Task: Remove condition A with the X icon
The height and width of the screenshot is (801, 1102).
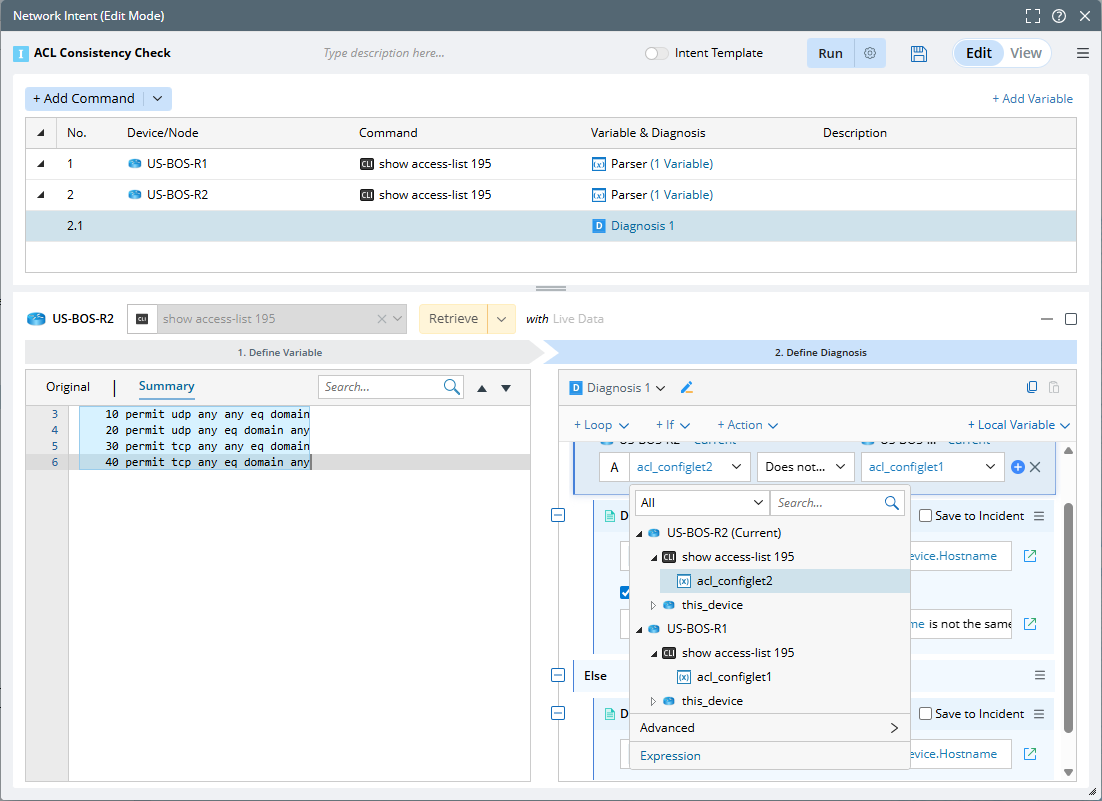Action: coord(1035,467)
